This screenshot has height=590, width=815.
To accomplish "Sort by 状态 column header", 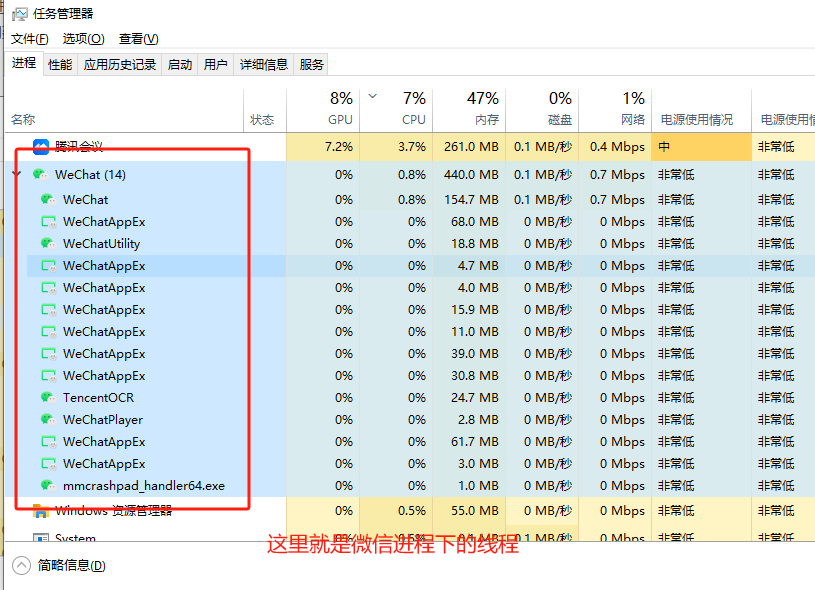I will 265,110.
